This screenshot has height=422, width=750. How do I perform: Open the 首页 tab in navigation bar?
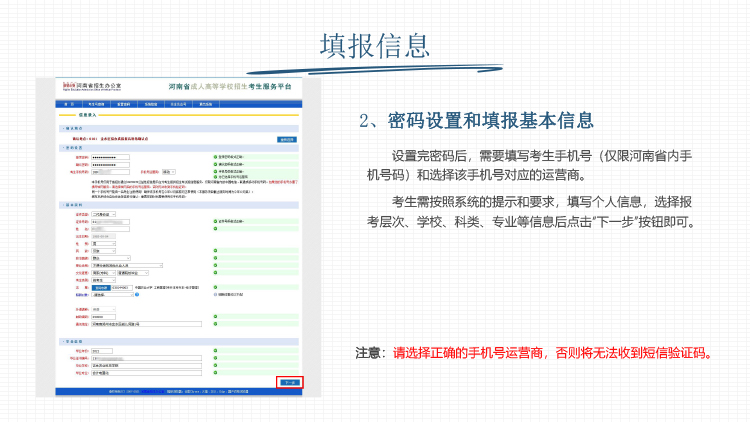click(69, 103)
